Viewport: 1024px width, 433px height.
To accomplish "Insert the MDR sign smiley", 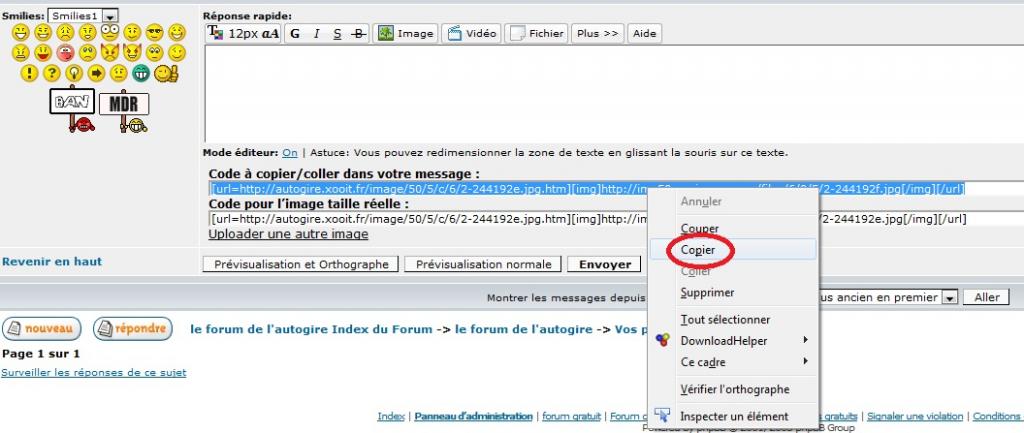I will (124, 112).
